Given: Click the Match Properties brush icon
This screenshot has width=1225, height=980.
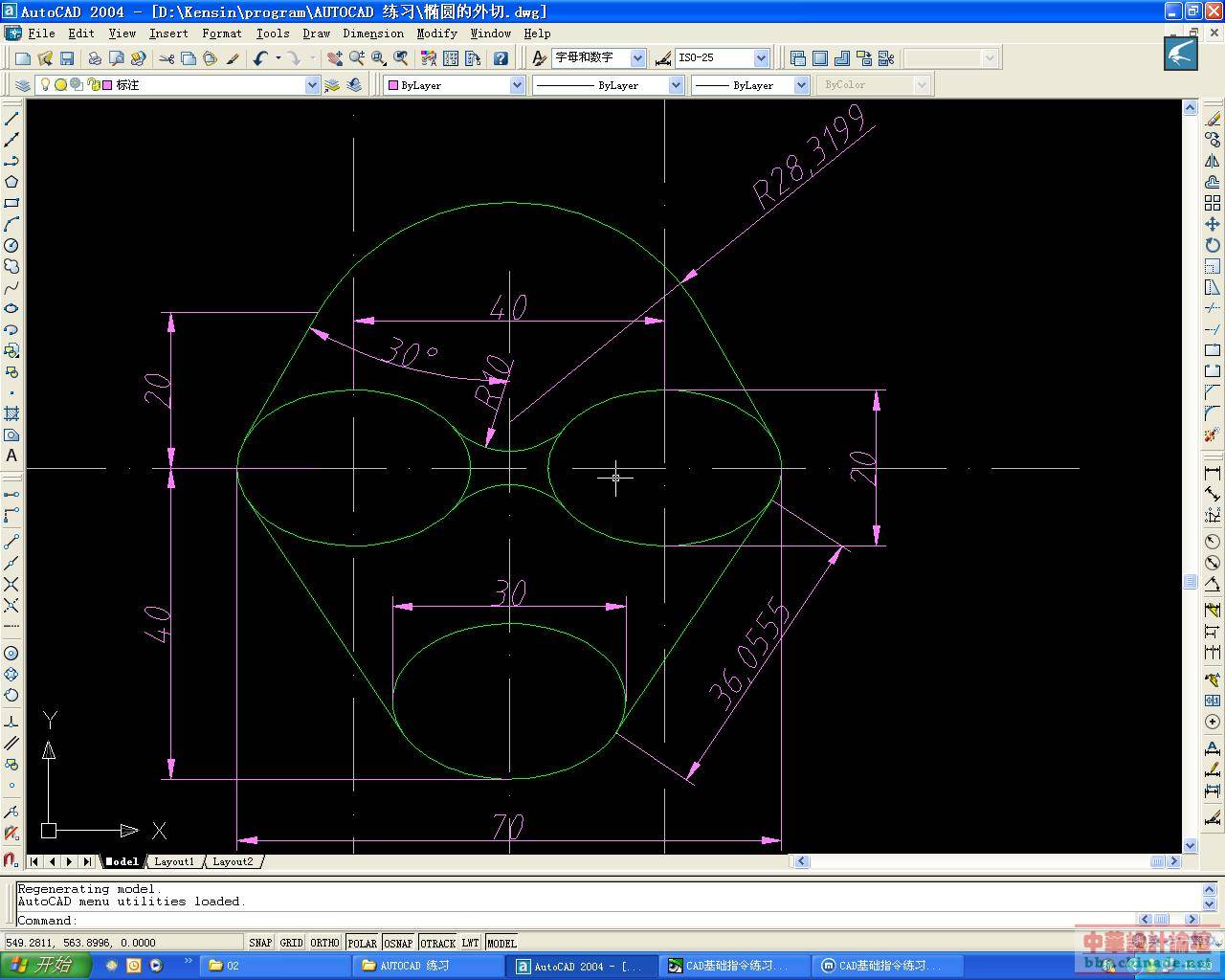Looking at the screenshot, I should 233,58.
